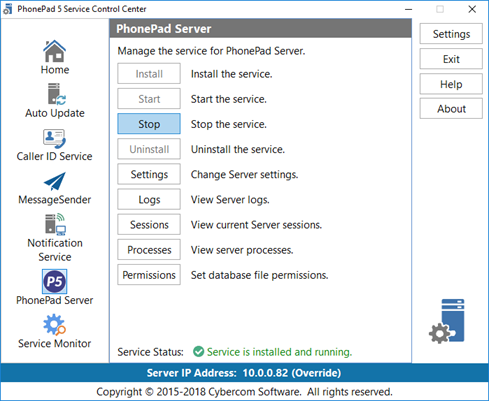Image resolution: width=489 pixels, height=401 pixels.
Task: Open the Permissions button
Action: (149, 275)
